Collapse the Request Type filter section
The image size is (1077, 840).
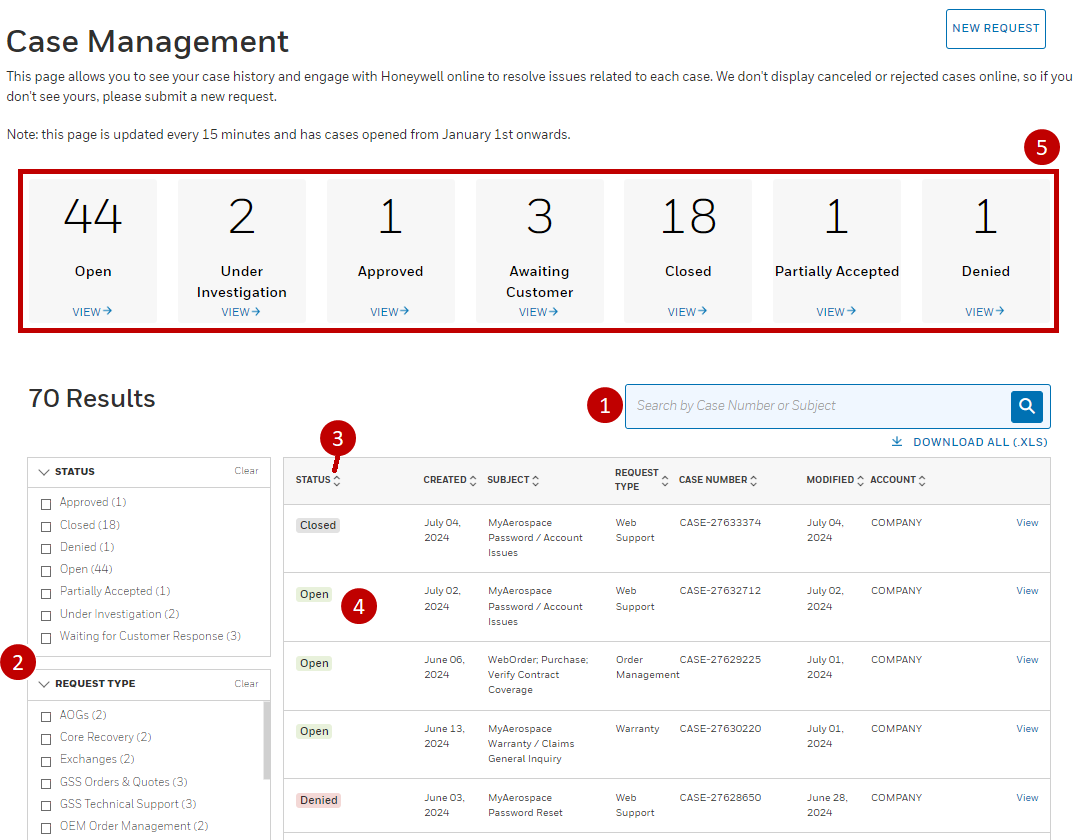tap(44, 684)
